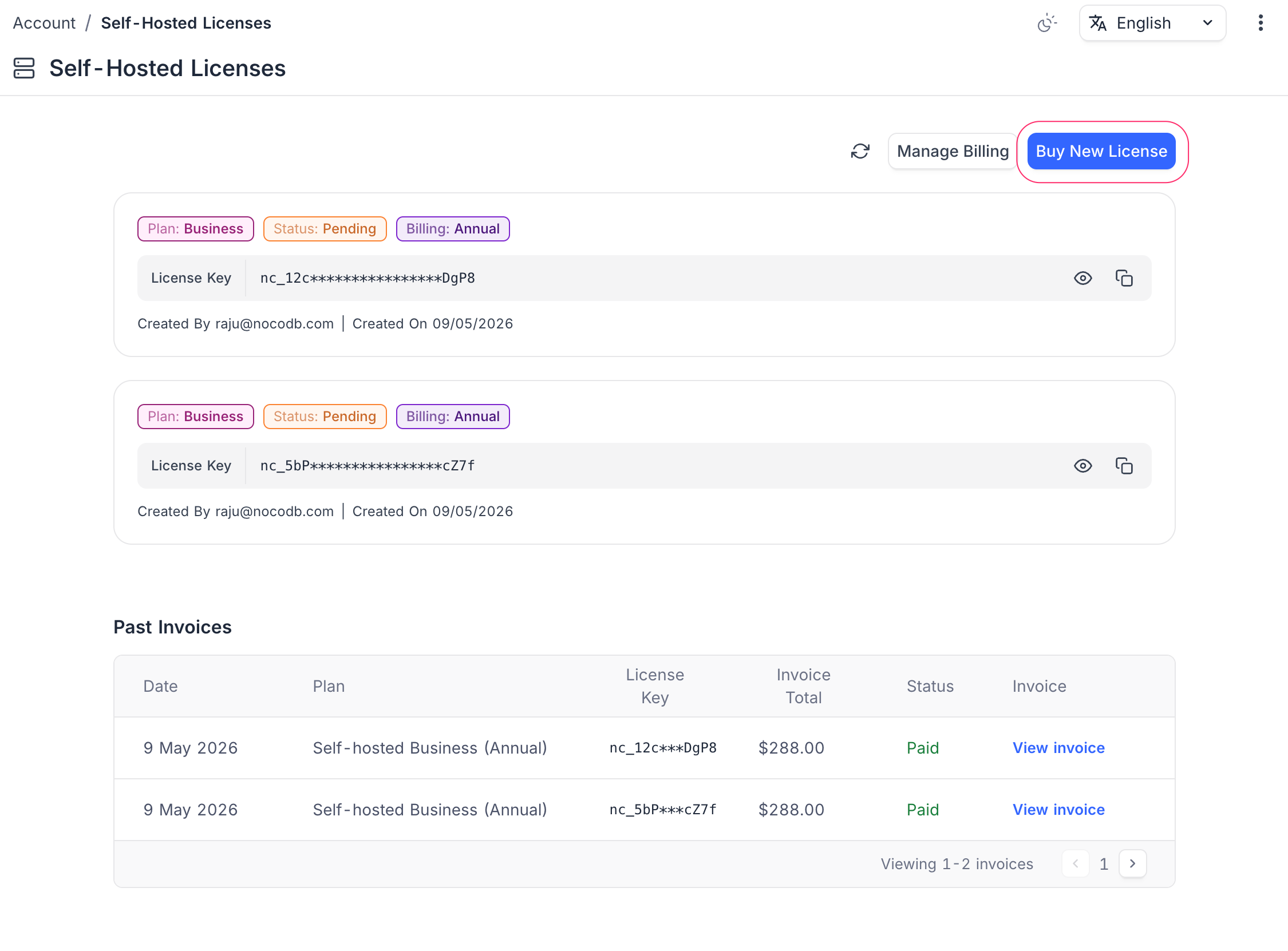The width and height of the screenshot is (1288, 951).
Task: Click Self-hosted Business (Annual) in nc_12c row
Action: (430, 748)
